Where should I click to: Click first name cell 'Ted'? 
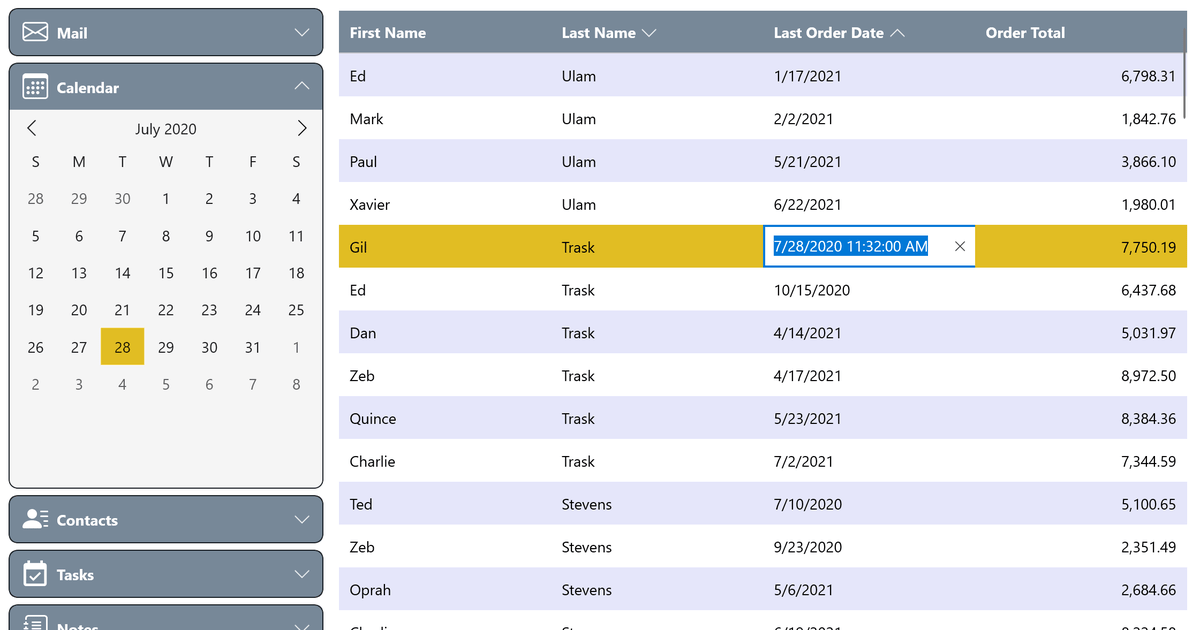point(361,504)
